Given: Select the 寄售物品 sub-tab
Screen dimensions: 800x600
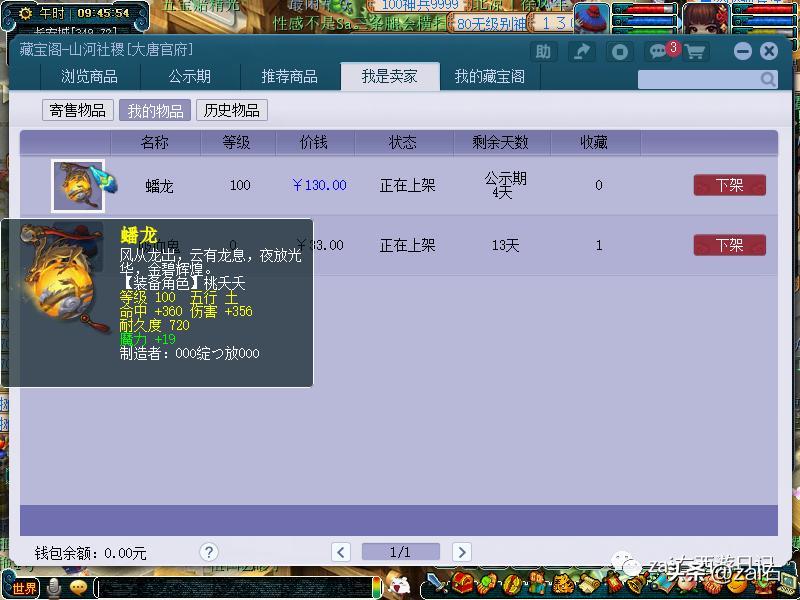Looking at the screenshot, I should click(x=77, y=110).
